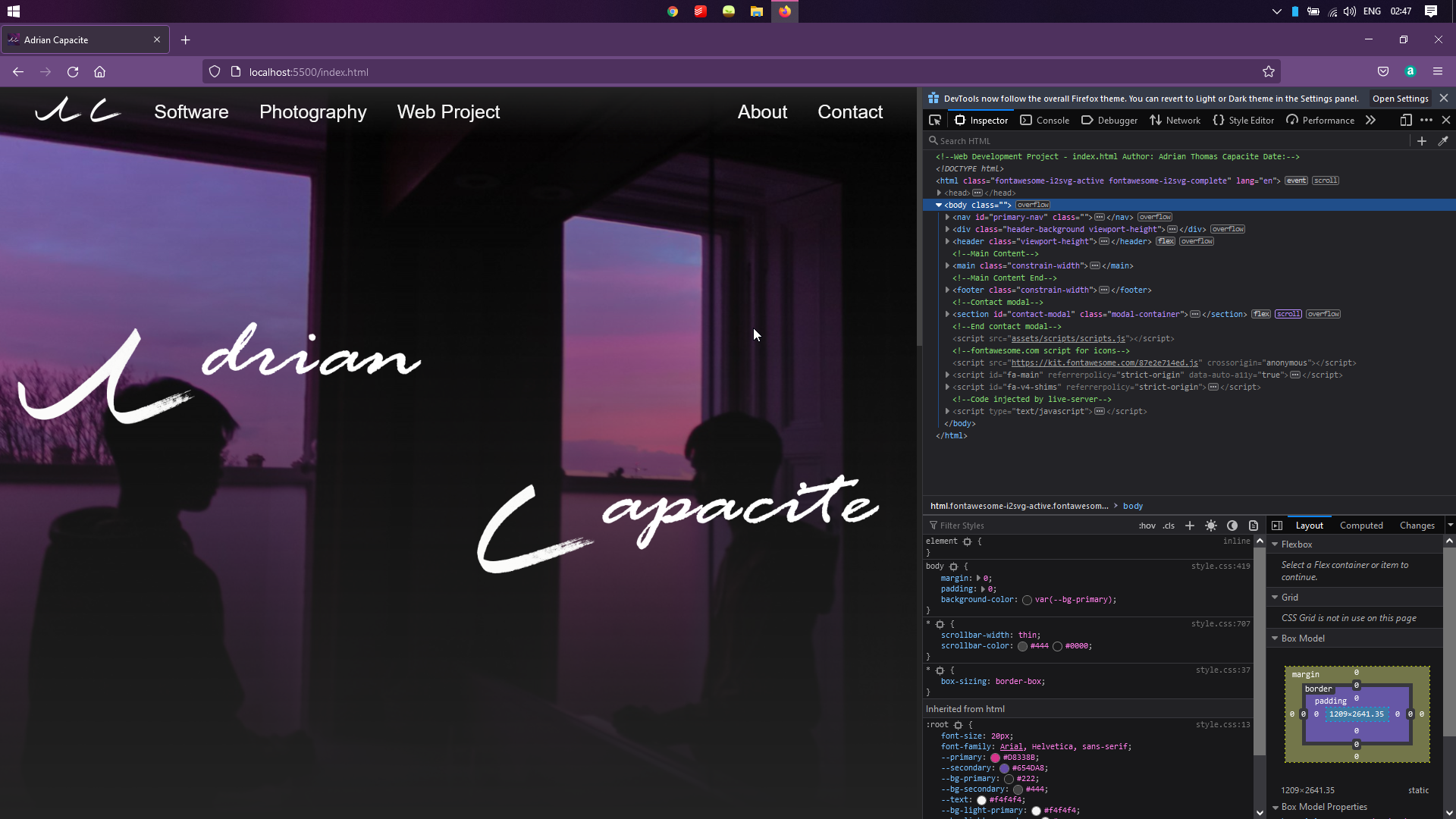The image size is (1456, 819).
Task: Toggle :hov pseudo-class panel
Action: coord(1147,526)
